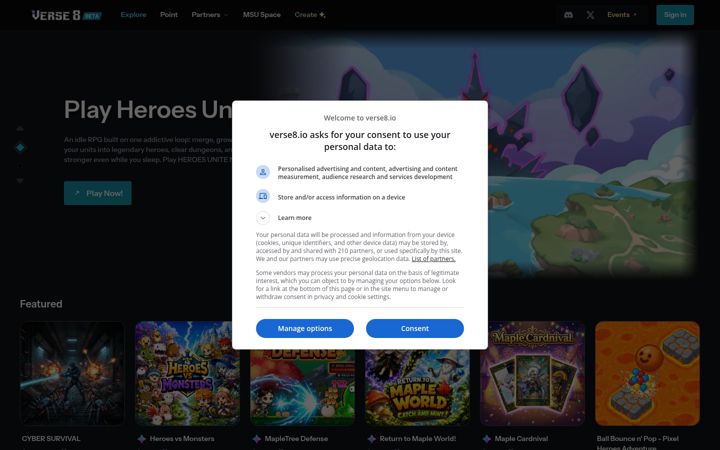Click the Featured section heading
The height and width of the screenshot is (450, 720).
point(41,304)
